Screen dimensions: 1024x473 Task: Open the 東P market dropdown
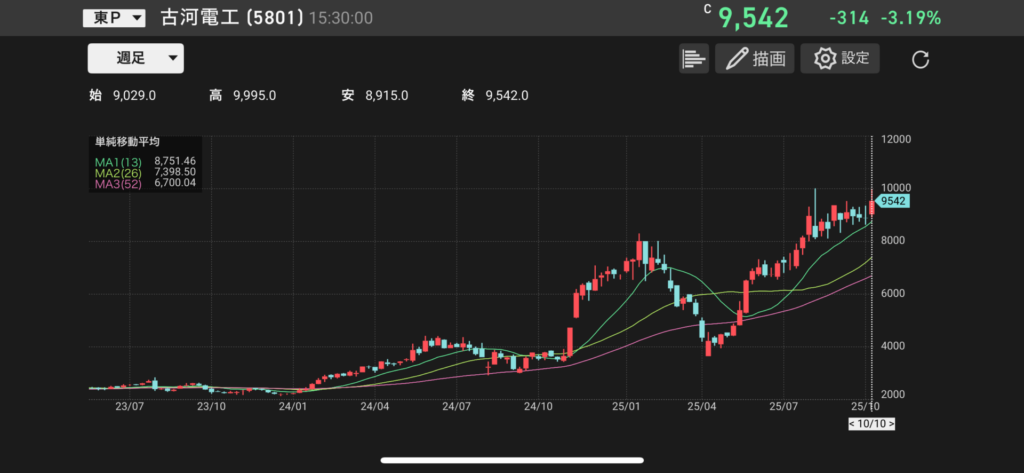pos(114,18)
